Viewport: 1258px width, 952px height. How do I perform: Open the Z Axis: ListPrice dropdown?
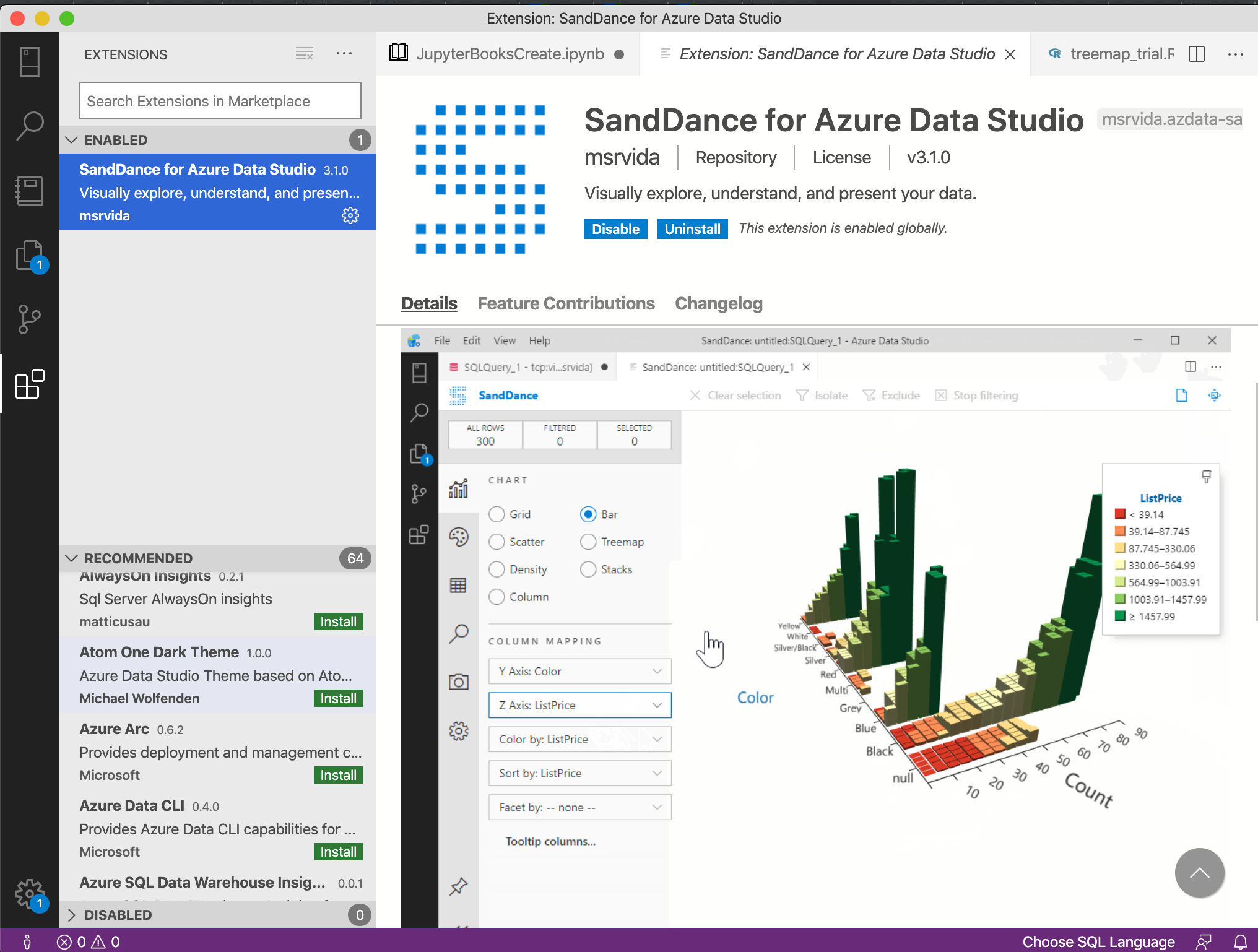click(x=579, y=705)
